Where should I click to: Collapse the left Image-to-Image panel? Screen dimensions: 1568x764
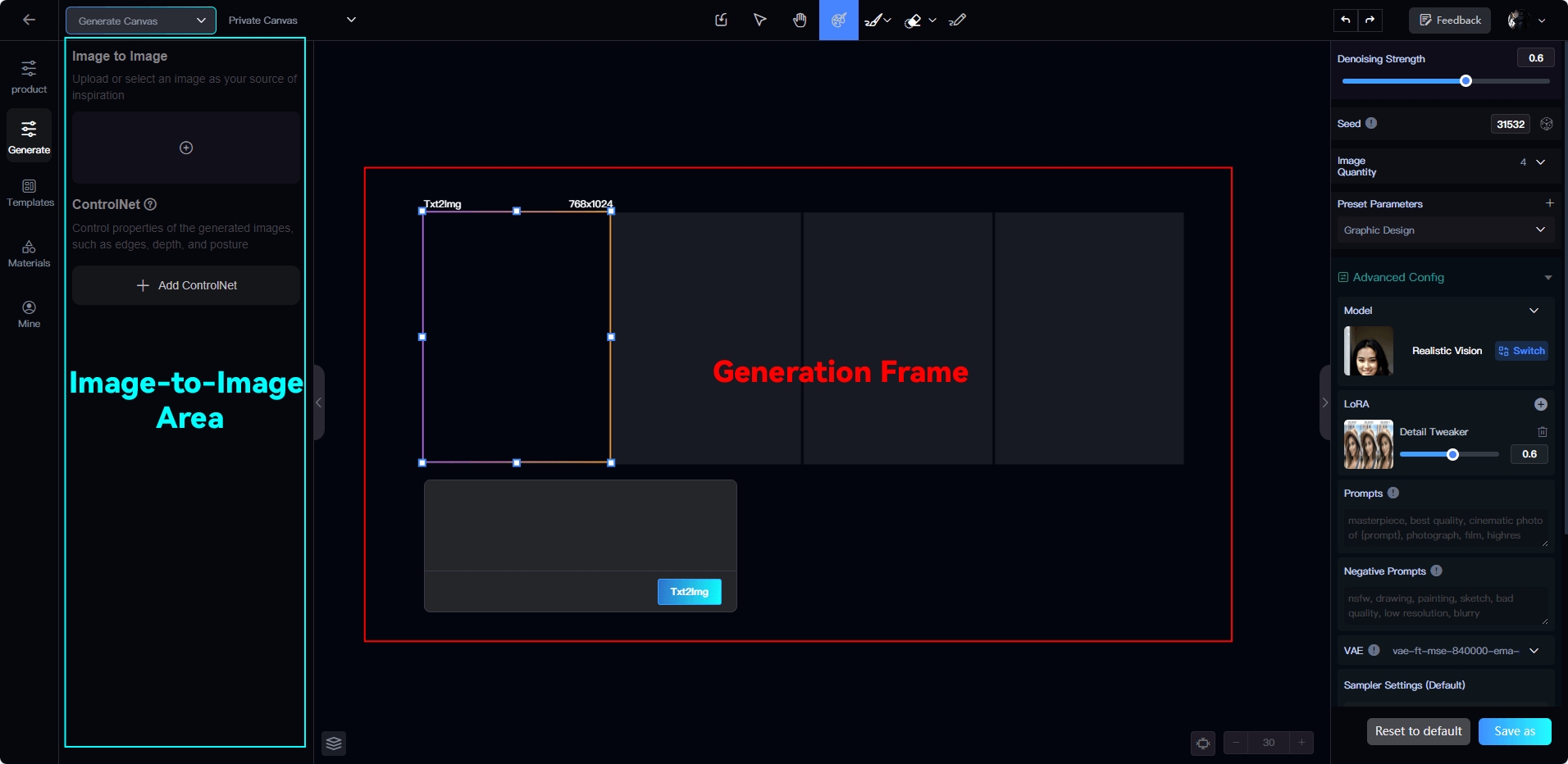tap(319, 402)
